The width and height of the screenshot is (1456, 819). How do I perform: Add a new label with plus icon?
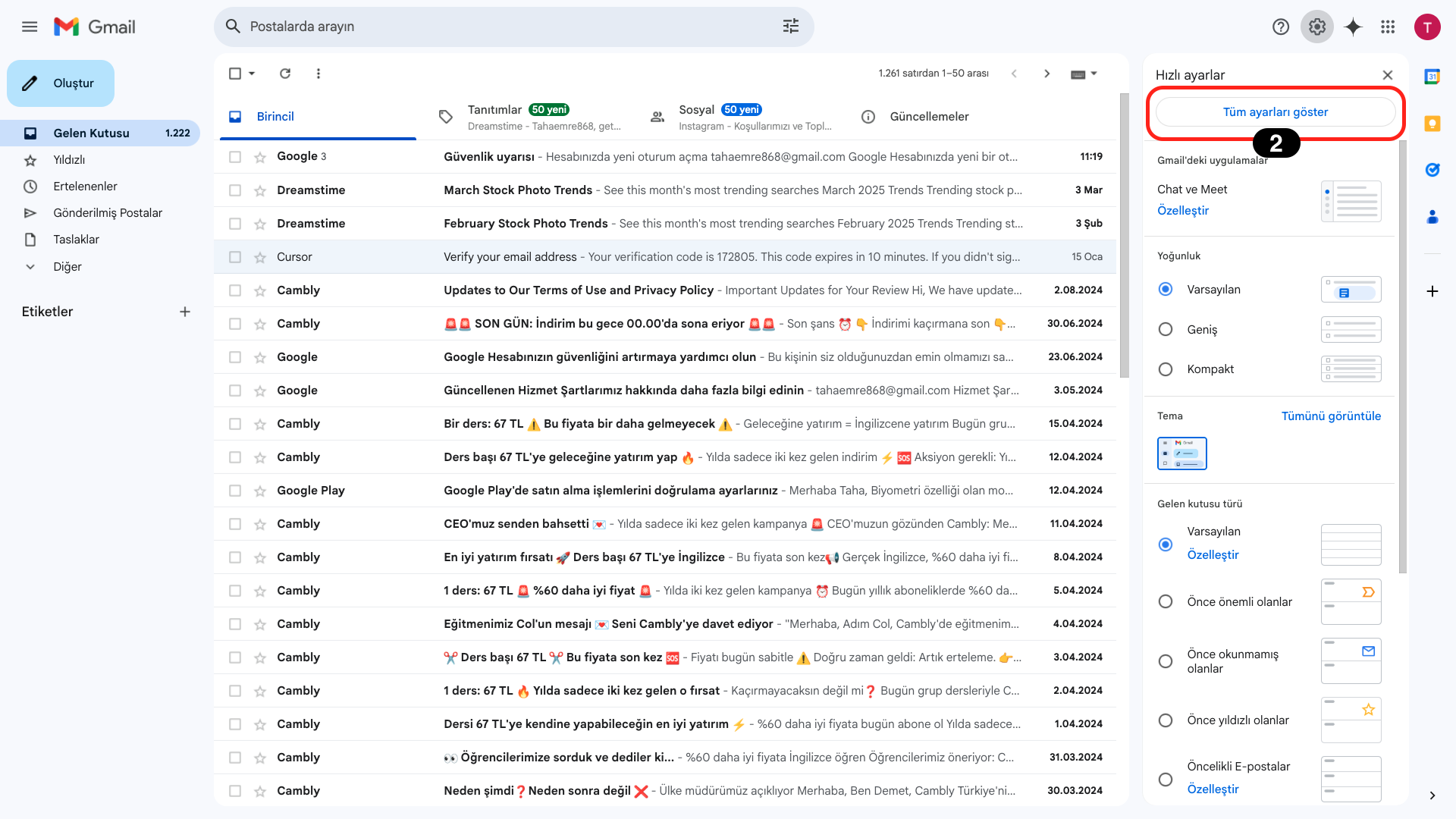click(x=185, y=312)
